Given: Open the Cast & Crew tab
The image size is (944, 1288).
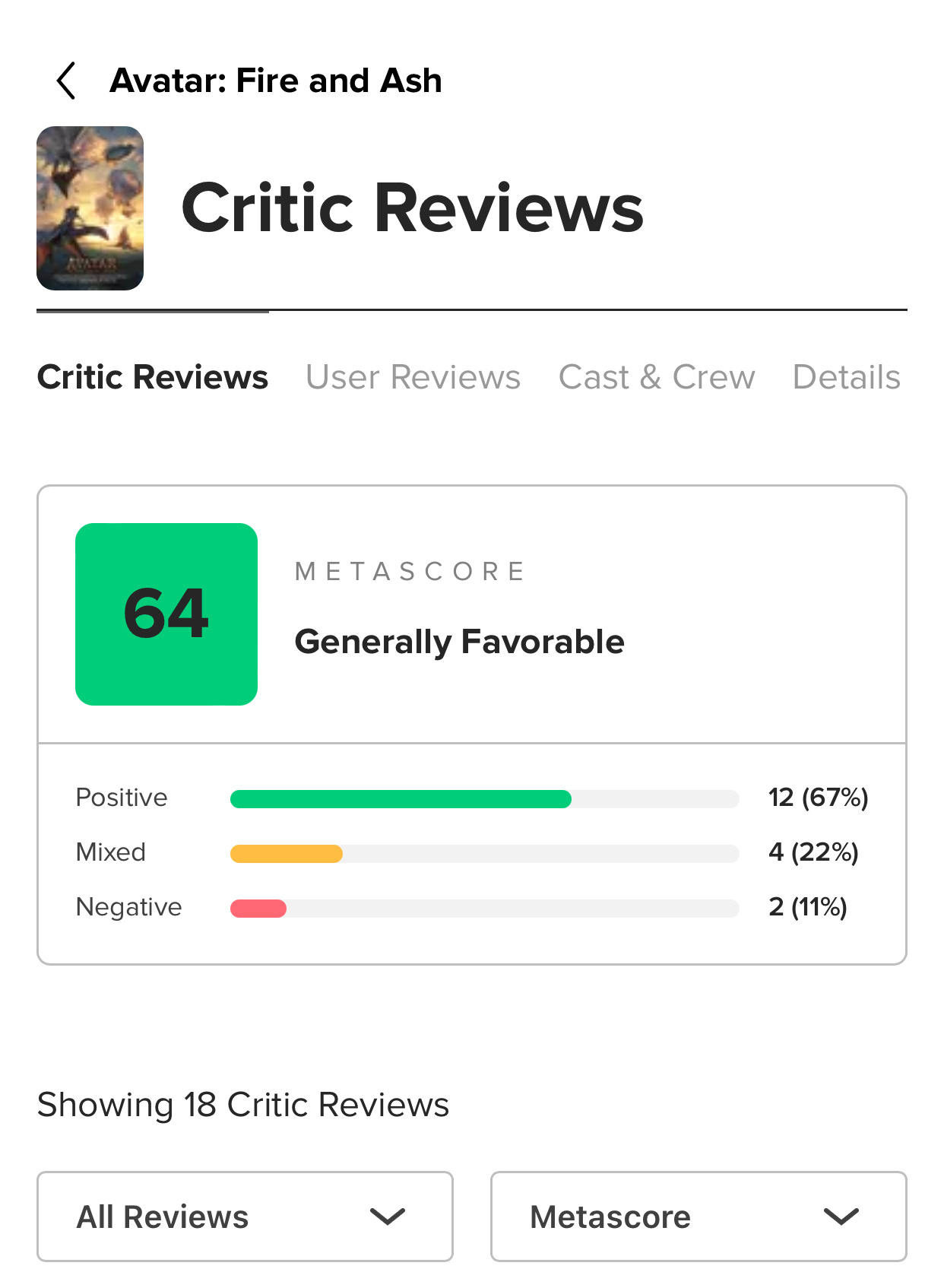Looking at the screenshot, I should [x=657, y=377].
